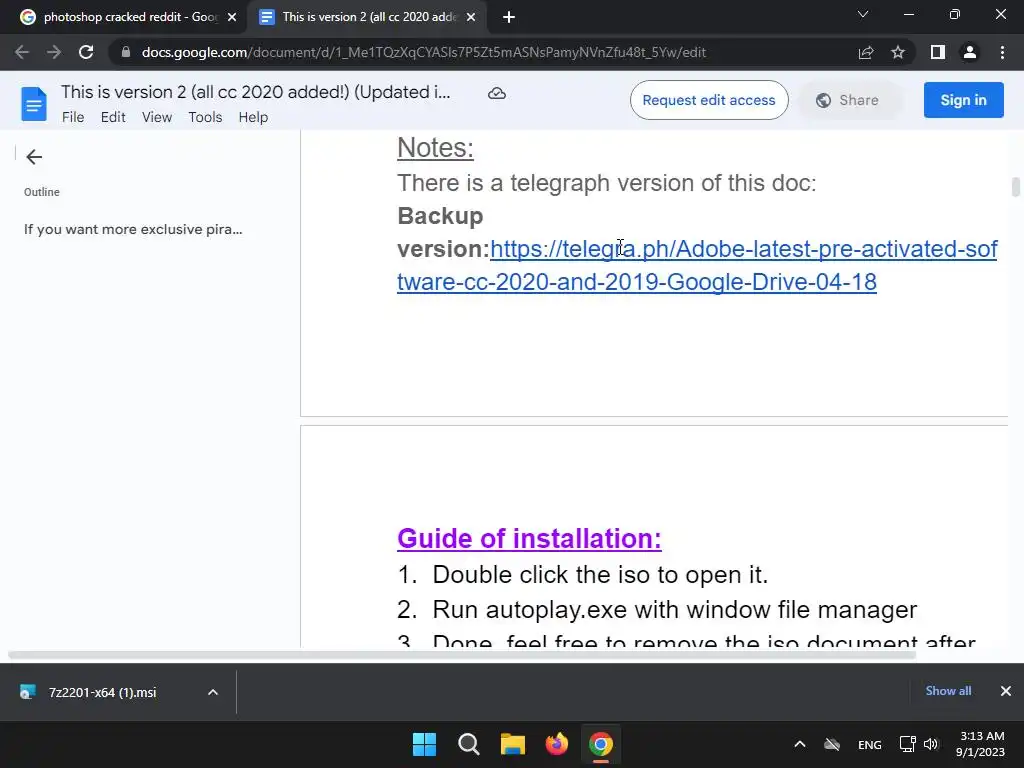Click the Chrome taskbar icon

[601, 744]
